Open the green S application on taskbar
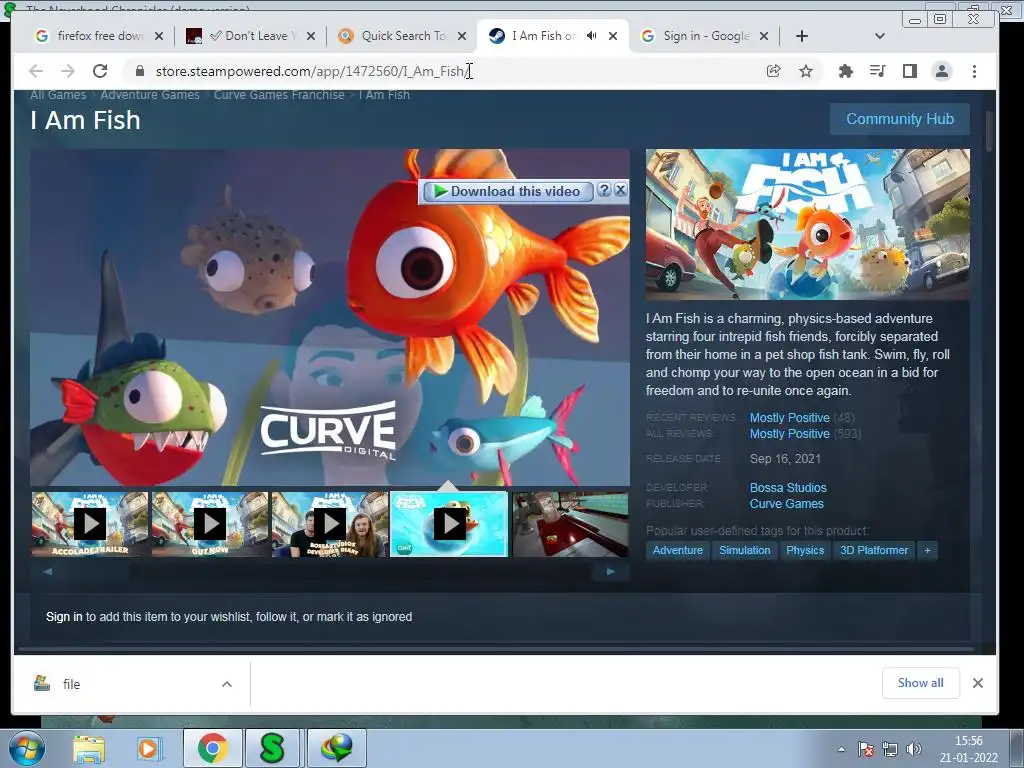The image size is (1024, 768). (x=272, y=748)
